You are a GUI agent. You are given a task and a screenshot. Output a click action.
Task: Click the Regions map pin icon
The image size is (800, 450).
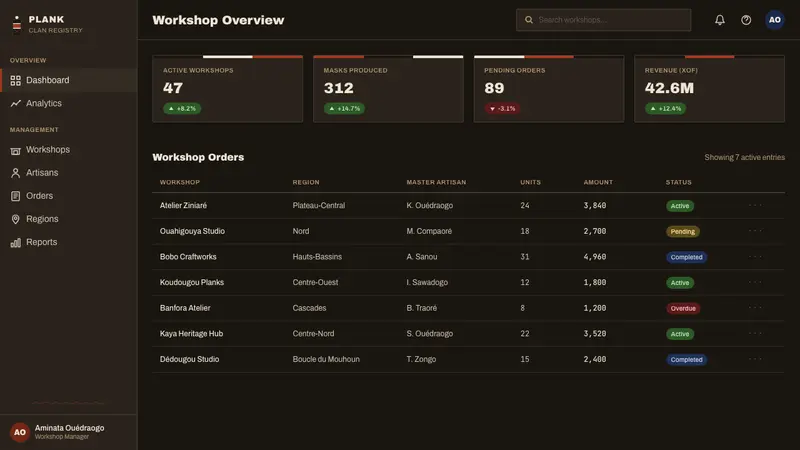[15, 219]
